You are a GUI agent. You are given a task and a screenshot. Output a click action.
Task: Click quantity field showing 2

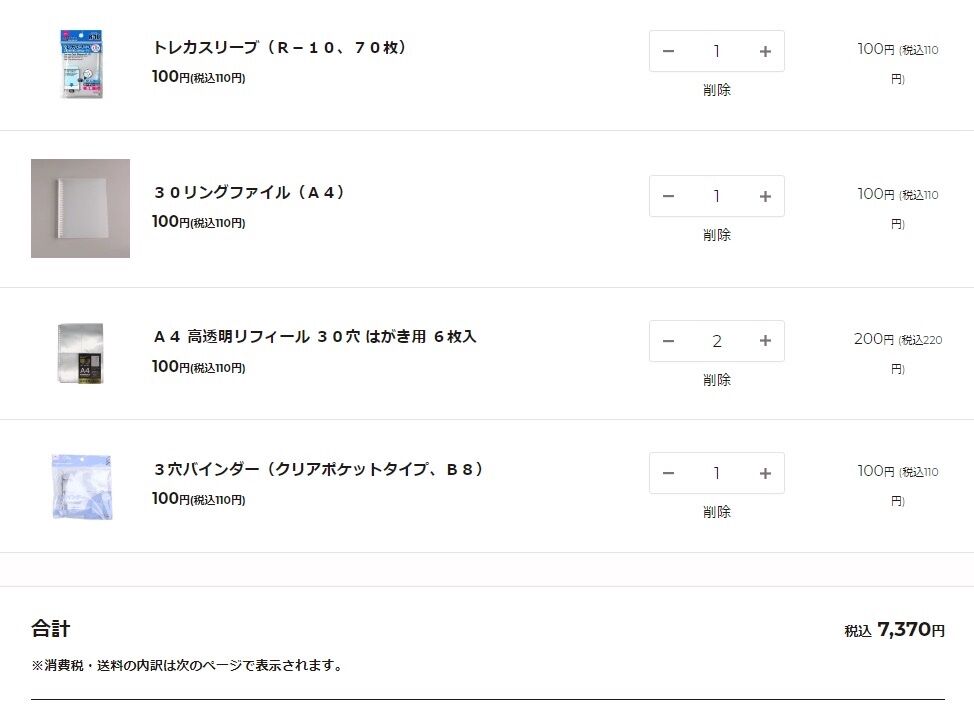717,341
